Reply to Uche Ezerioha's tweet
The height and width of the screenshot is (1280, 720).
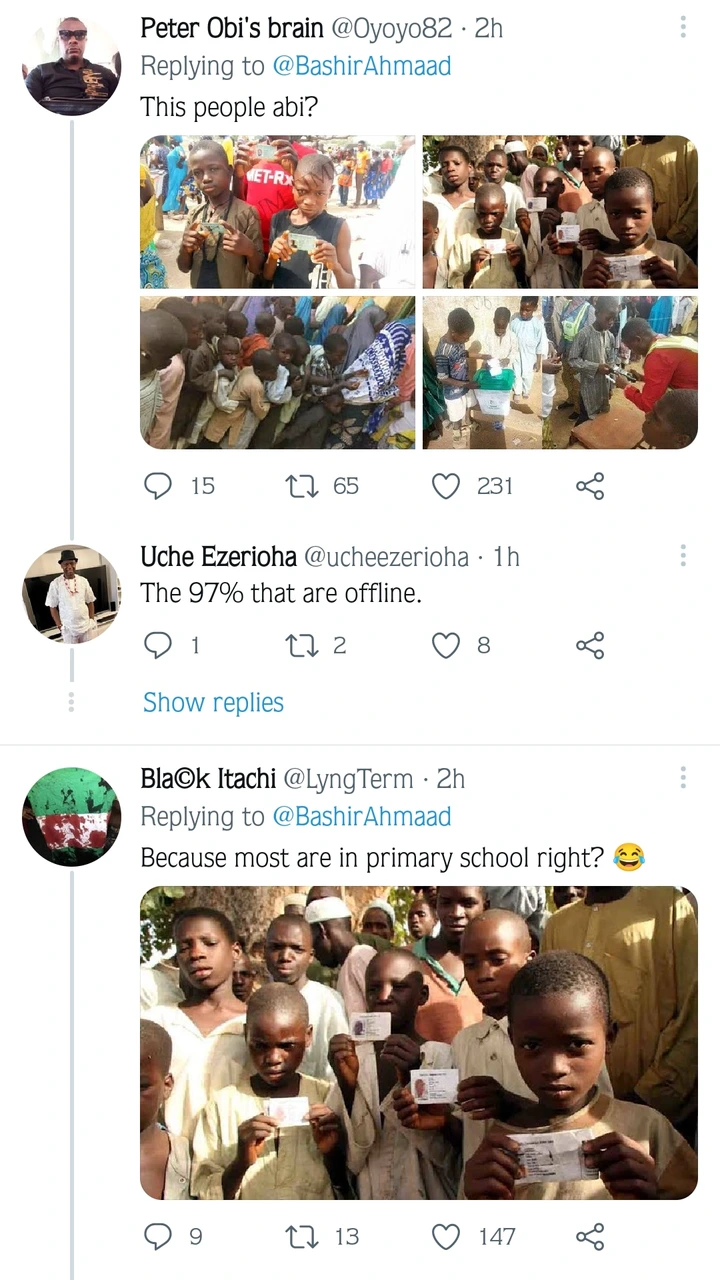point(158,645)
